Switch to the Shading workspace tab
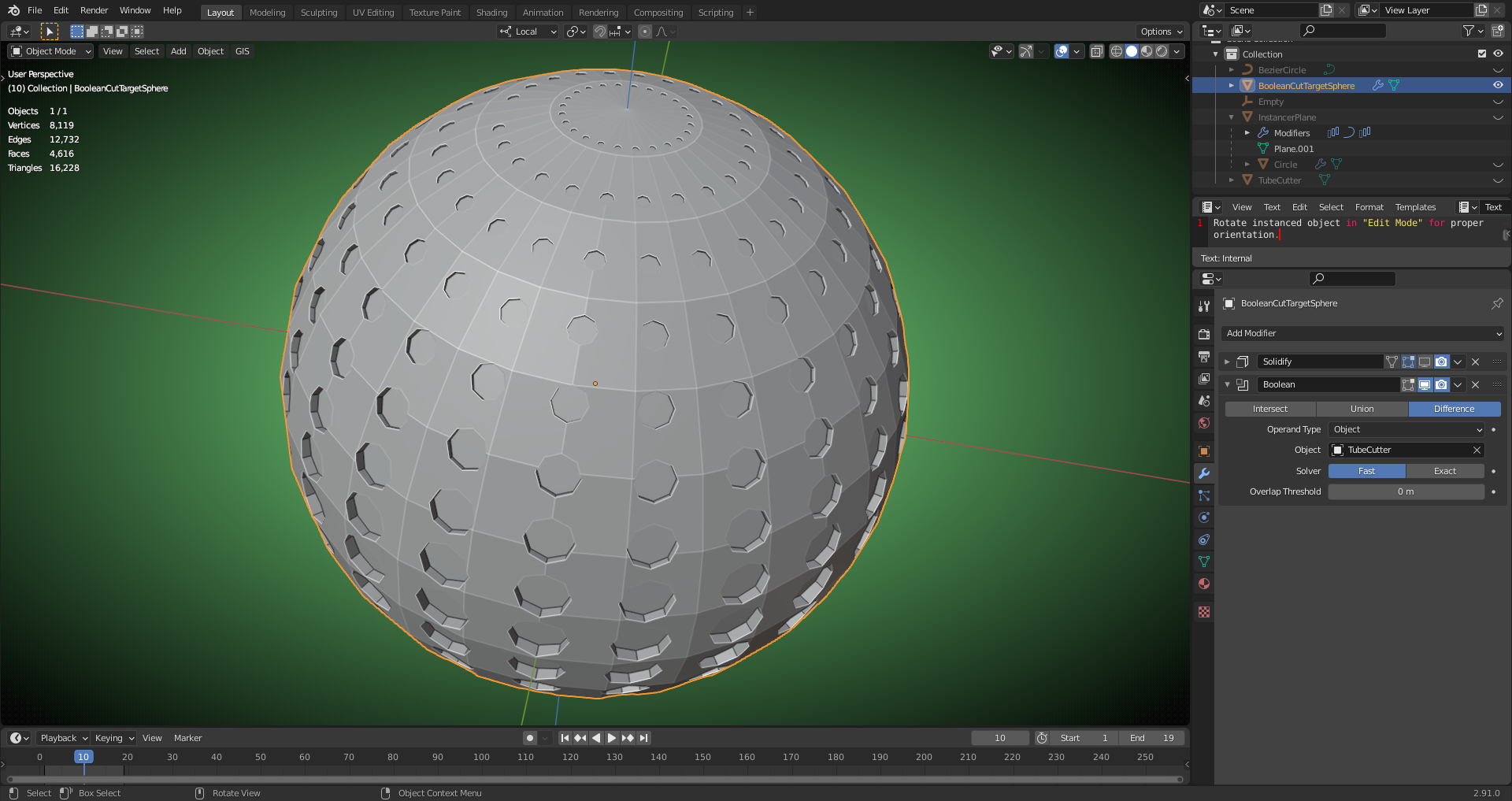The image size is (1512, 801). [x=491, y=12]
